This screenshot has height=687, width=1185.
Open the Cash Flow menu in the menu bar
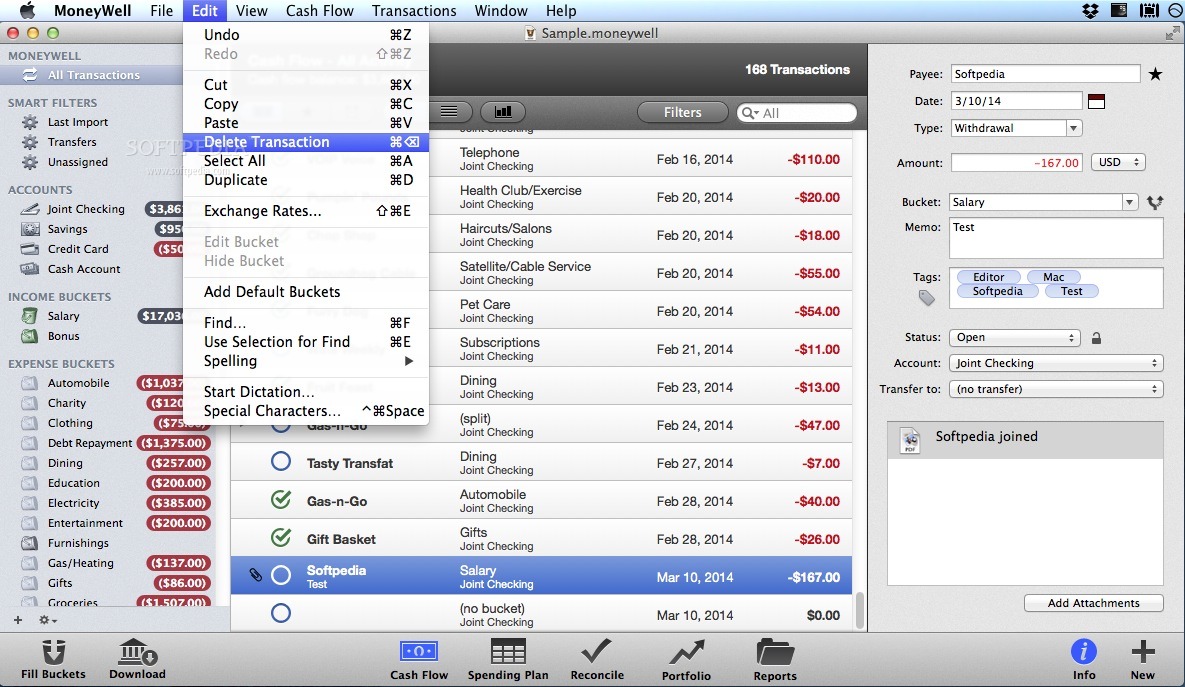319,11
